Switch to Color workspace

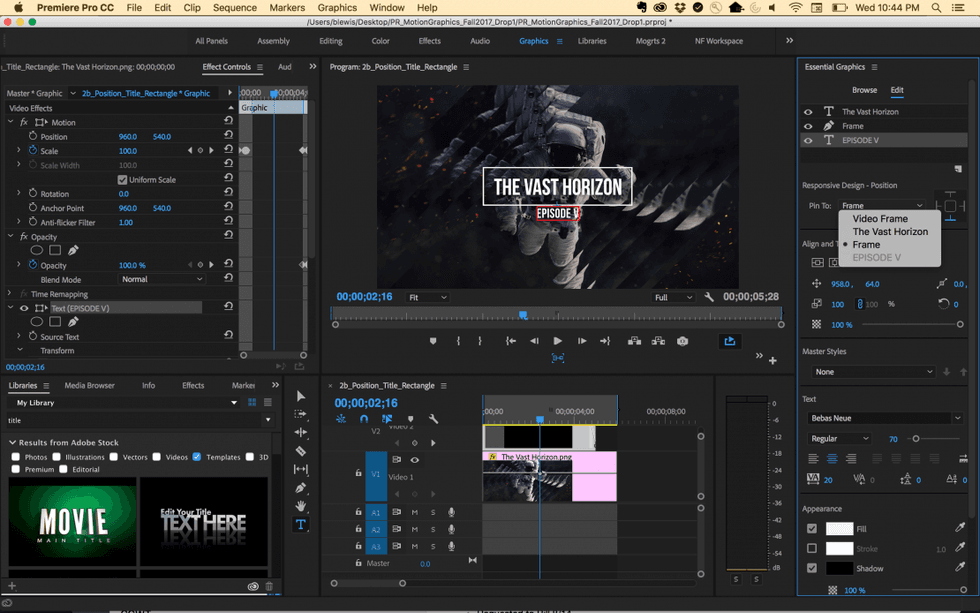point(381,41)
